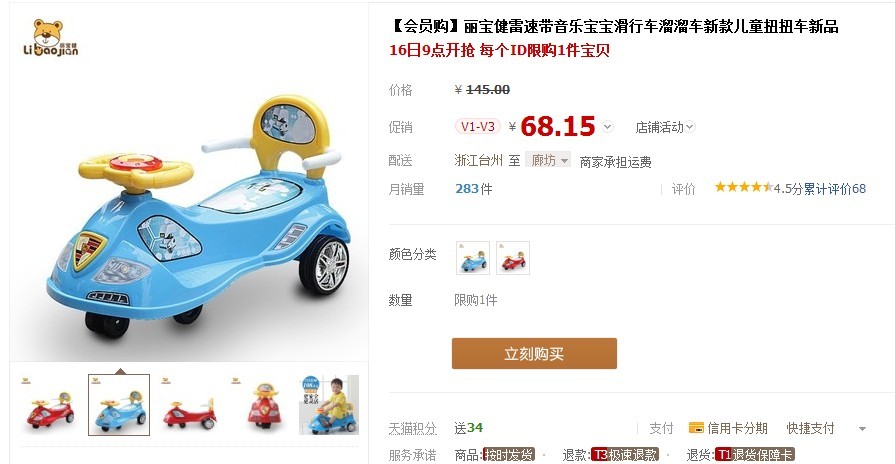
Task: Show the child riding car thumbnail
Action: [x=329, y=405]
